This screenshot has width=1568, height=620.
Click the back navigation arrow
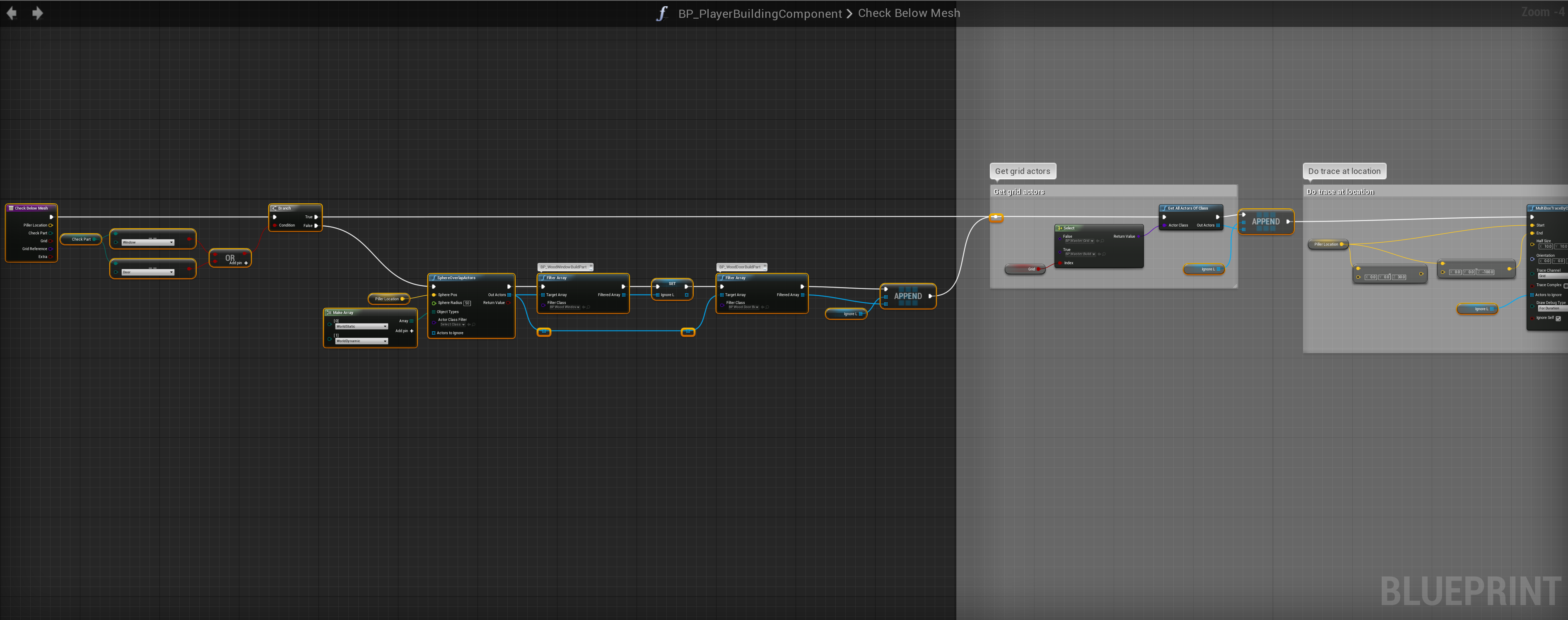(x=12, y=13)
